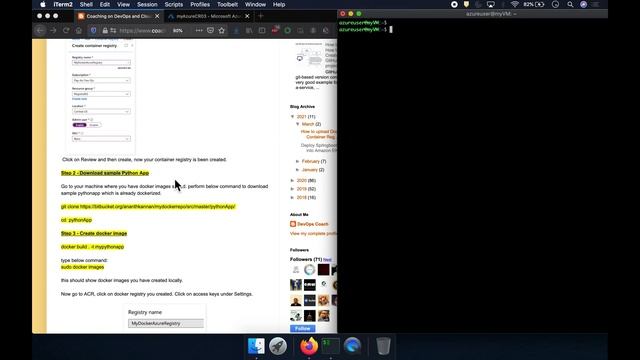Viewport: 640px width, 360px height.
Task: Click the padlock site security icon
Action: [105, 31]
